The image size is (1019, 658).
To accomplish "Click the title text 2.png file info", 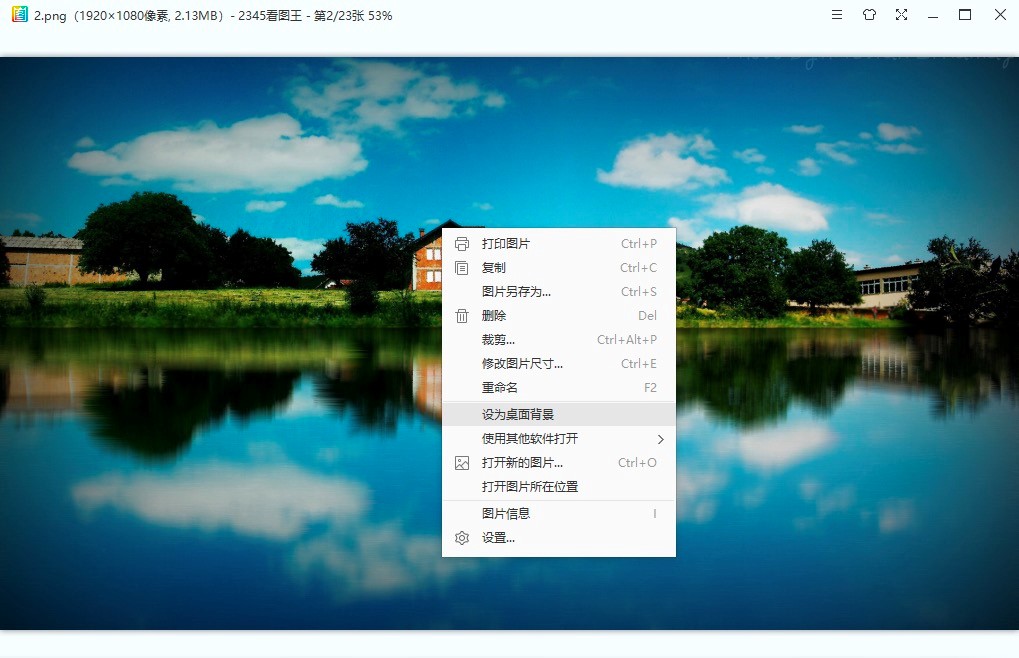I will click(213, 16).
